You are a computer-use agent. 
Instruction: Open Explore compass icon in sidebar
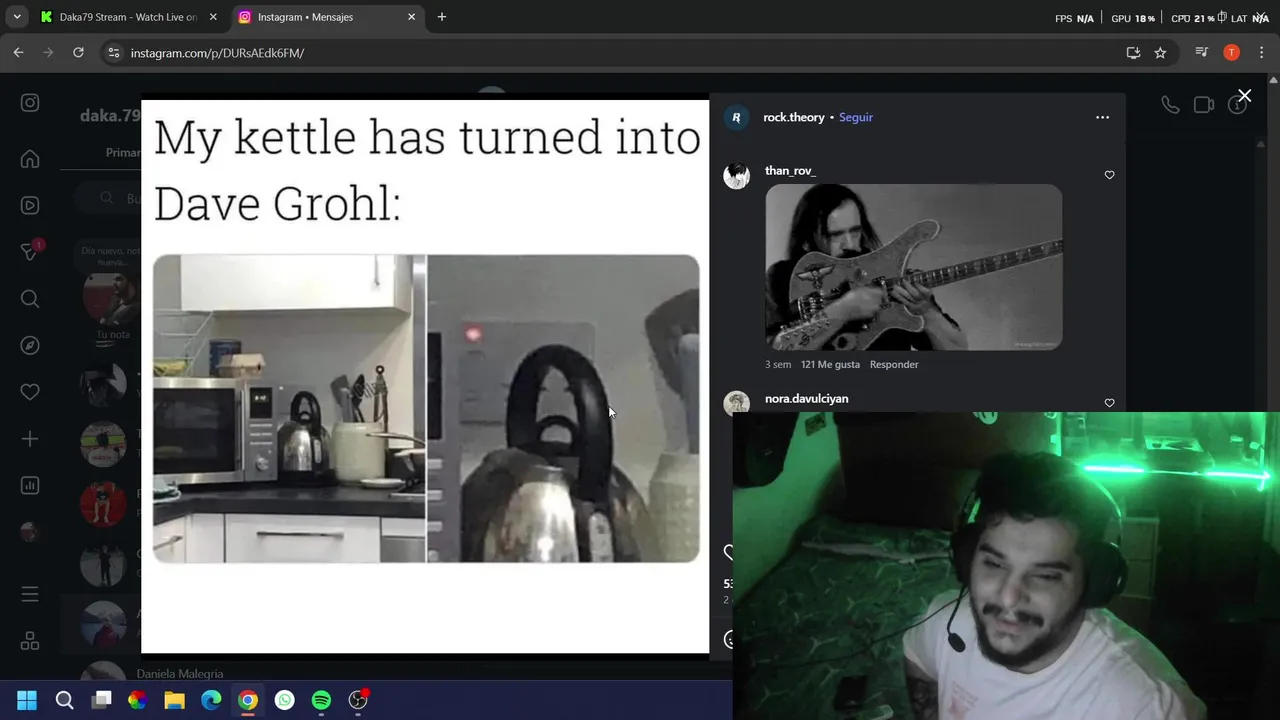pyautogui.click(x=30, y=345)
